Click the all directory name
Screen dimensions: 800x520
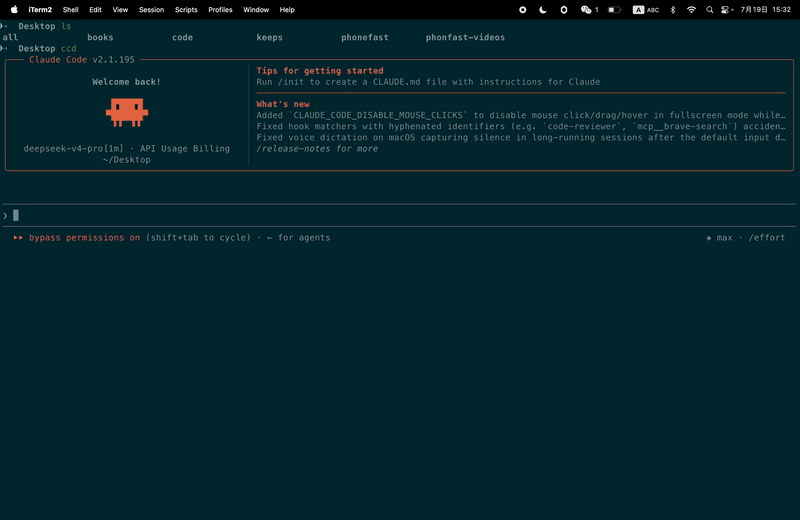(x=10, y=37)
